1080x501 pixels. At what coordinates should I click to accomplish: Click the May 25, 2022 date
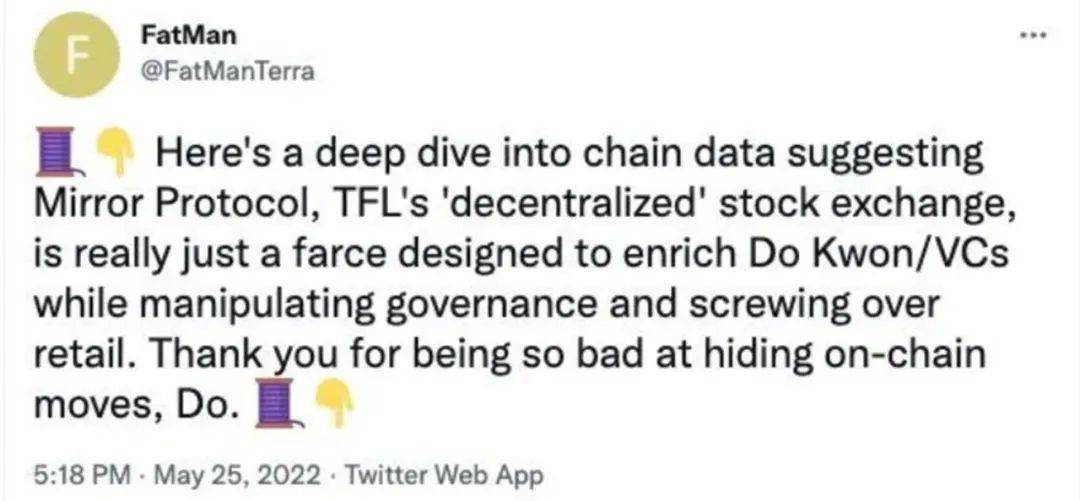pyautogui.click(x=231, y=475)
